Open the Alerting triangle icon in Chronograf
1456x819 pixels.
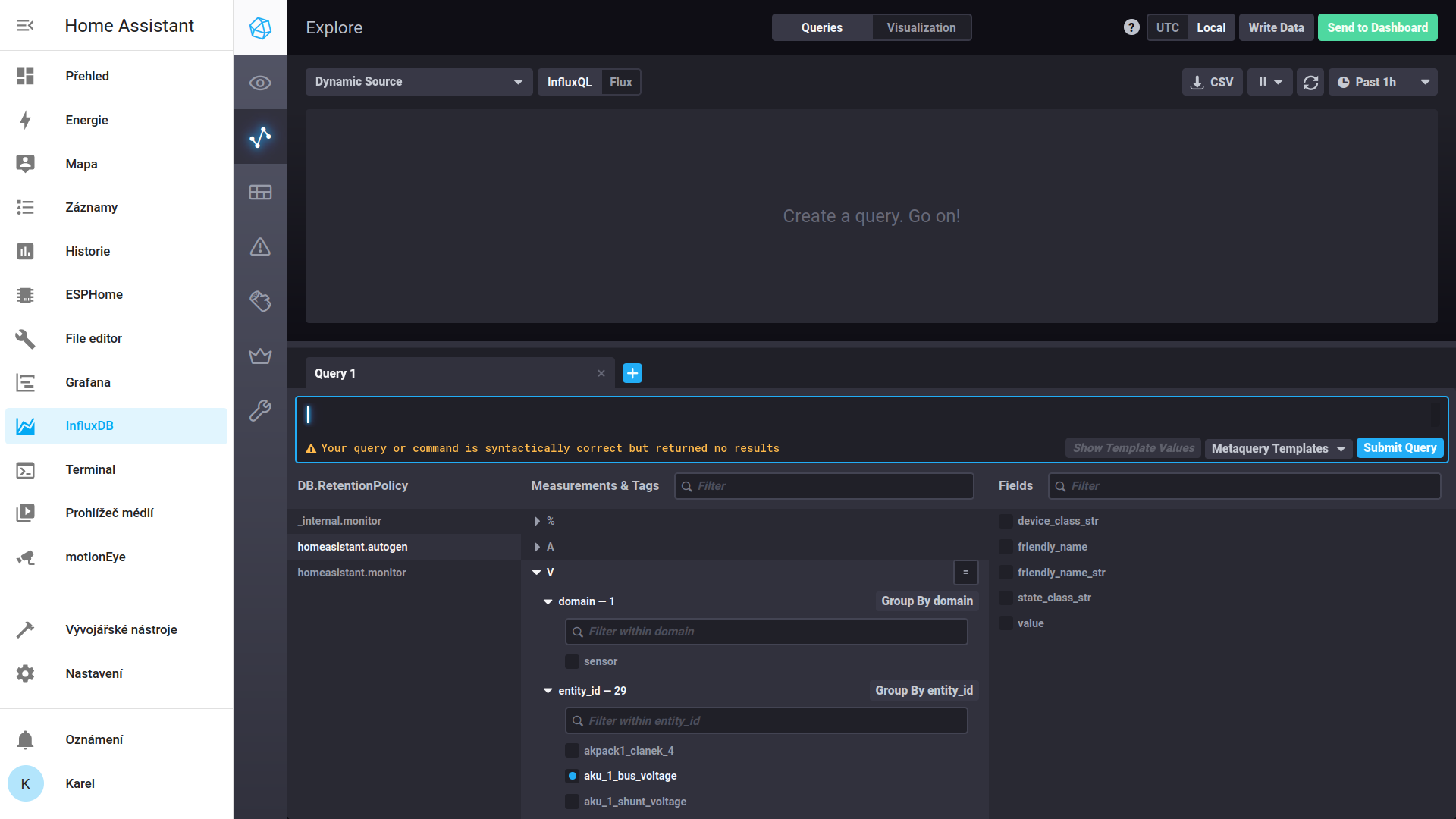coord(260,246)
